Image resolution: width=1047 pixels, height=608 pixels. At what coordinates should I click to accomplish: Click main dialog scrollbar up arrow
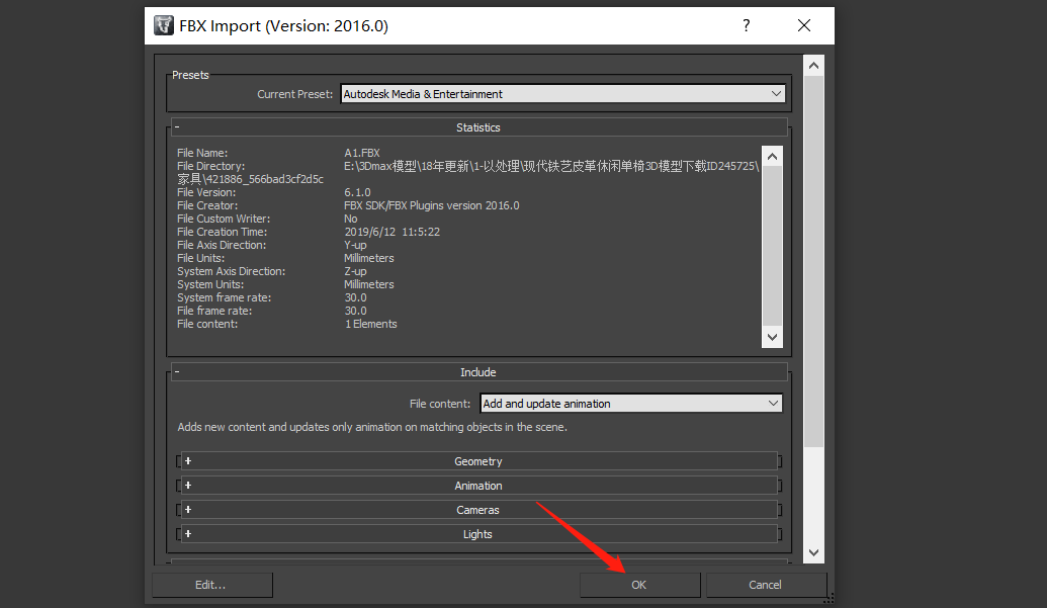point(813,66)
